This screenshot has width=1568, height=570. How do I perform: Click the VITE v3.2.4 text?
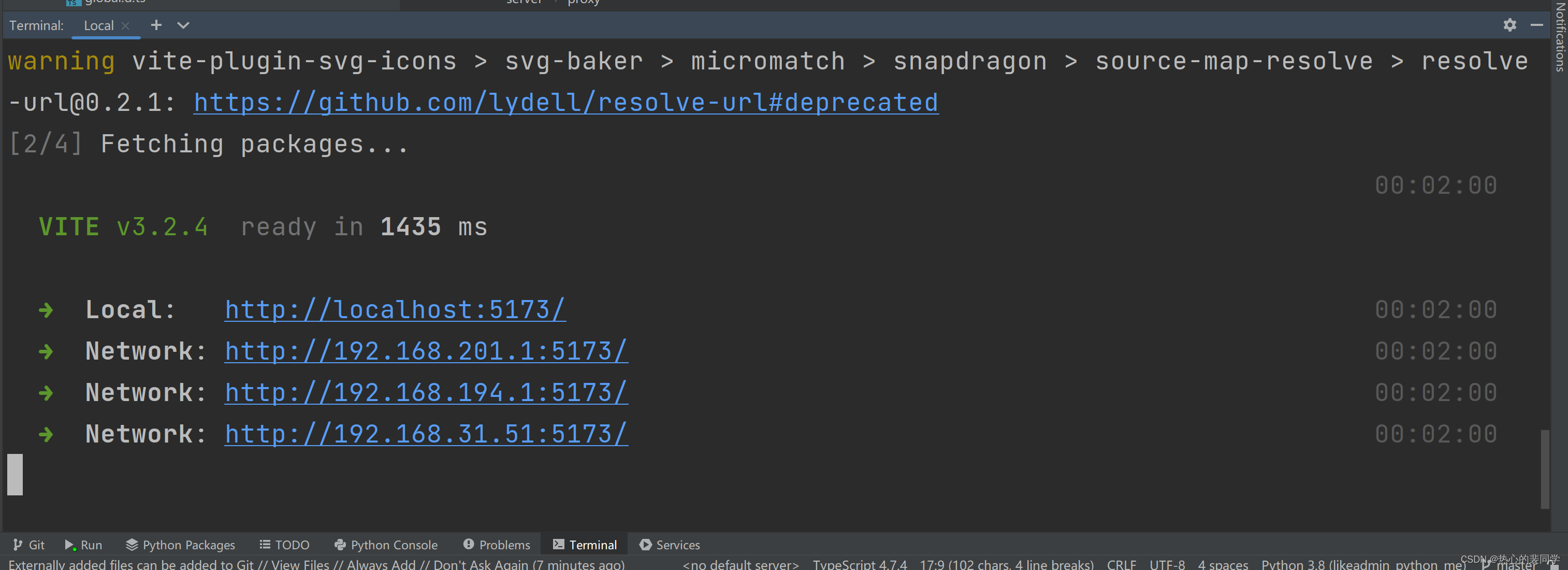(x=124, y=226)
